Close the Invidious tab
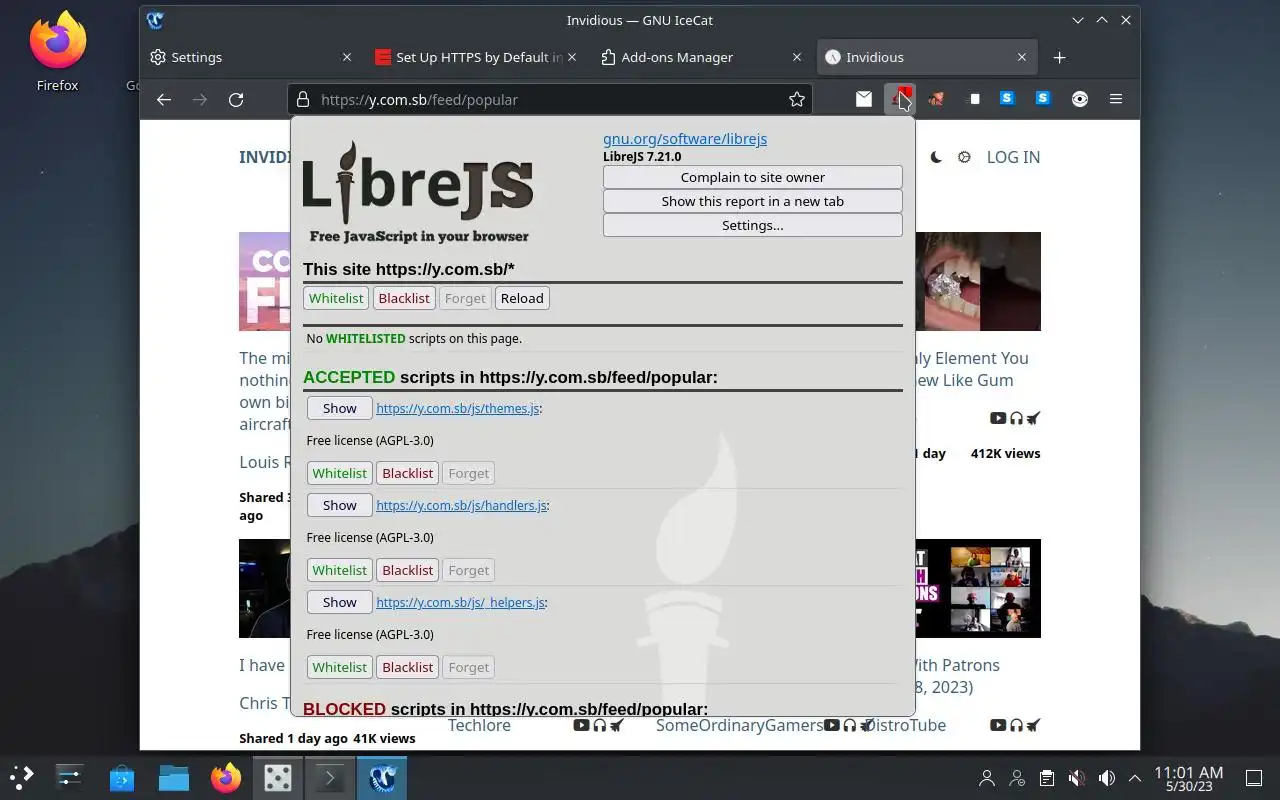 pos(1021,57)
